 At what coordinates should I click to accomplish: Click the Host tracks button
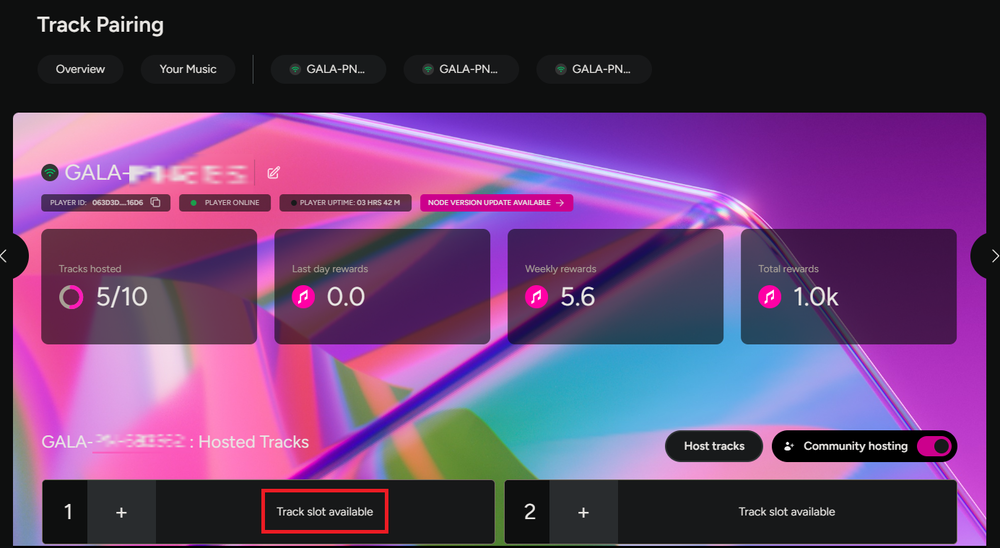pyautogui.click(x=714, y=446)
